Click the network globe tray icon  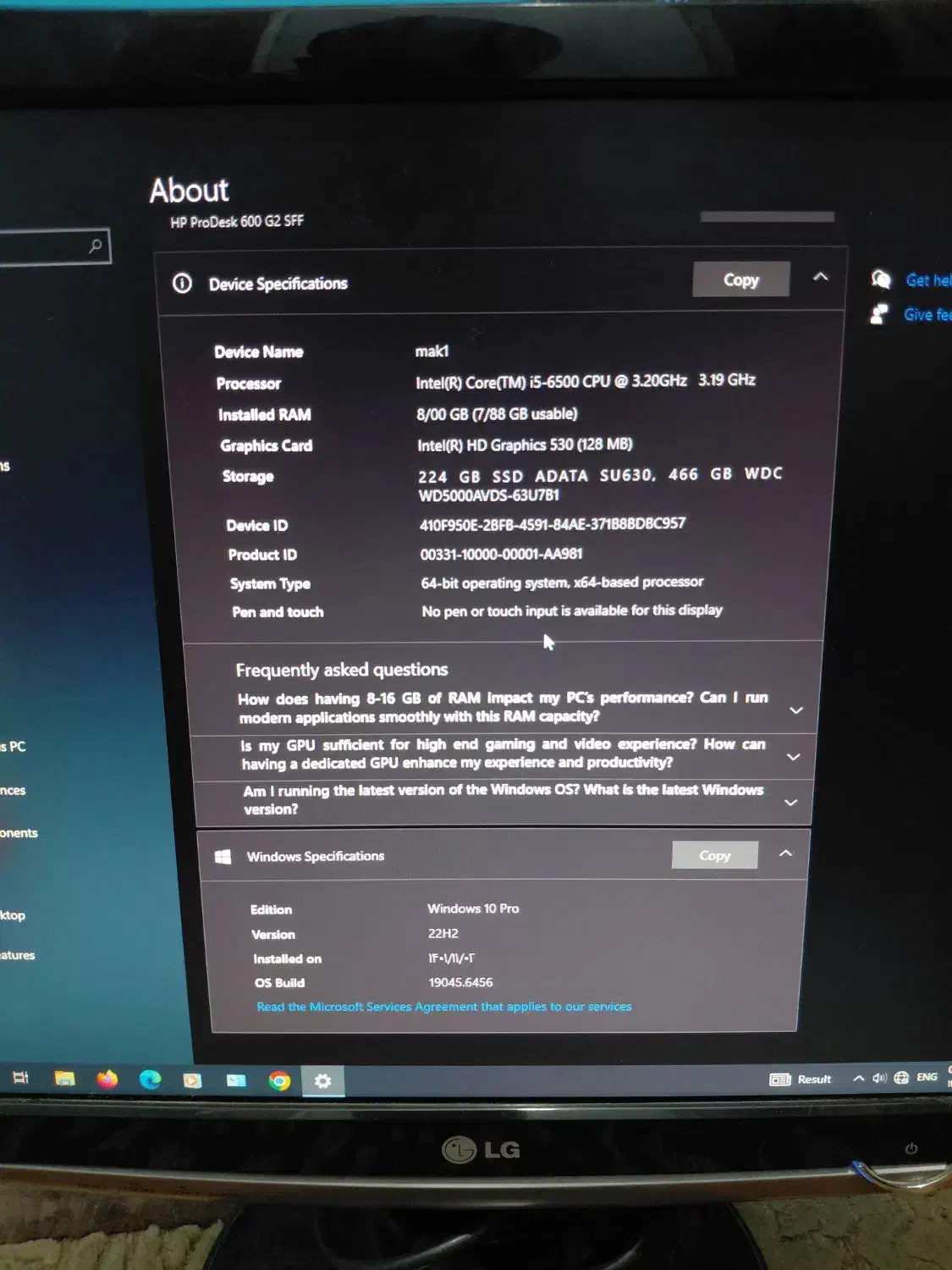901,1078
